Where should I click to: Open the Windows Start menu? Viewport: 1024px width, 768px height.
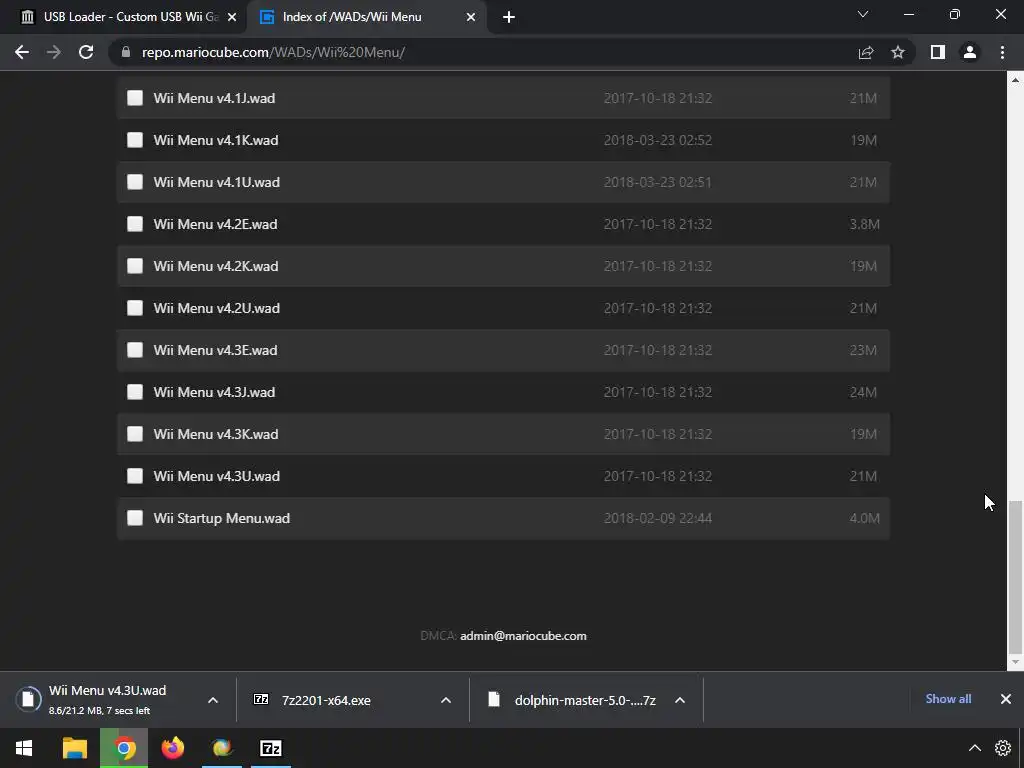(24, 748)
